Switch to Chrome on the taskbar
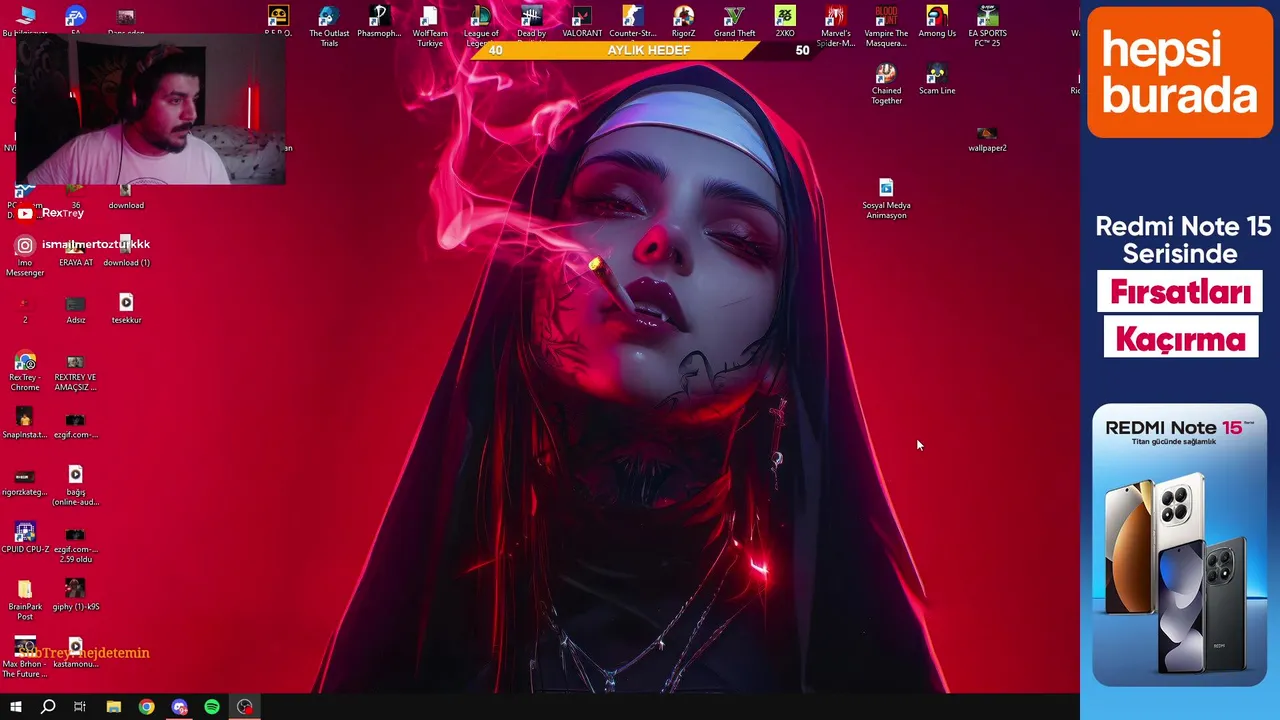Image resolution: width=1280 pixels, height=720 pixels. pos(147,707)
